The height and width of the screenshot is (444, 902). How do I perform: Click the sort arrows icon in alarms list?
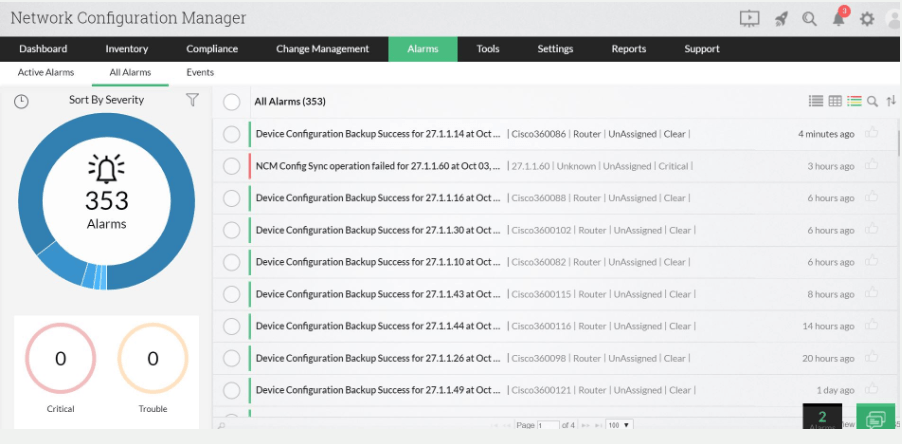click(891, 101)
